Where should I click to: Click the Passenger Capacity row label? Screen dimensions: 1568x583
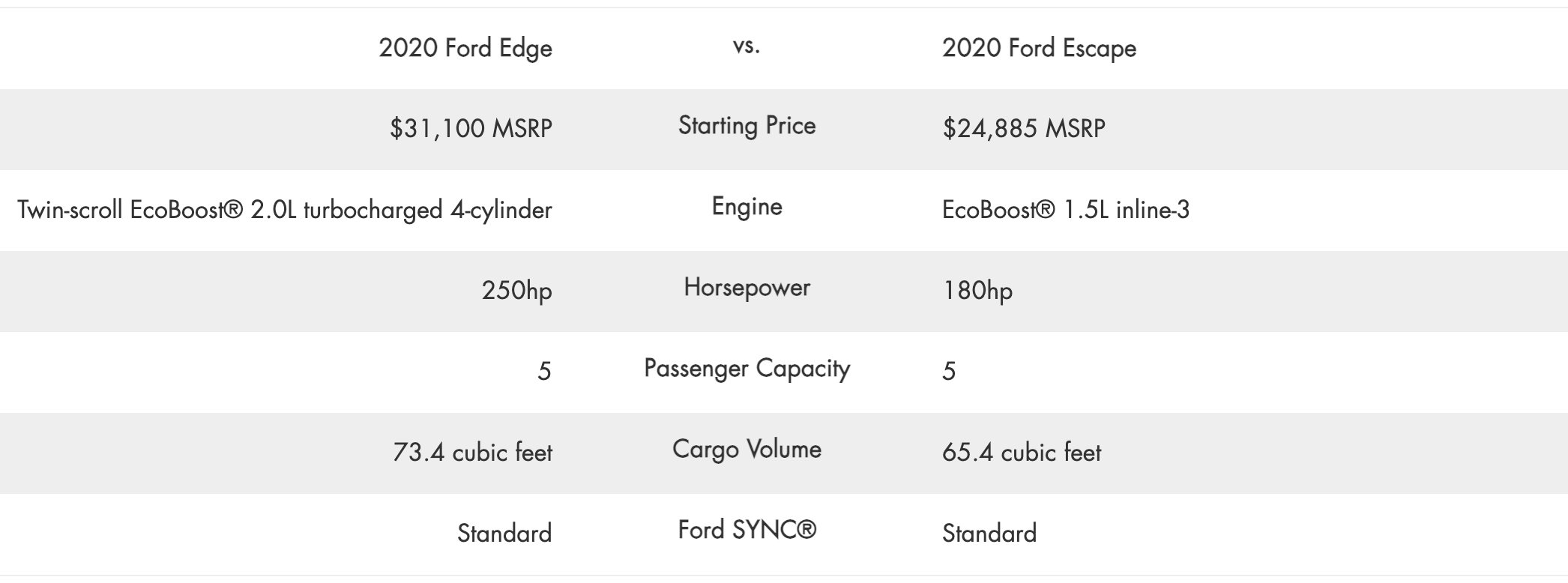pos(747,368)
